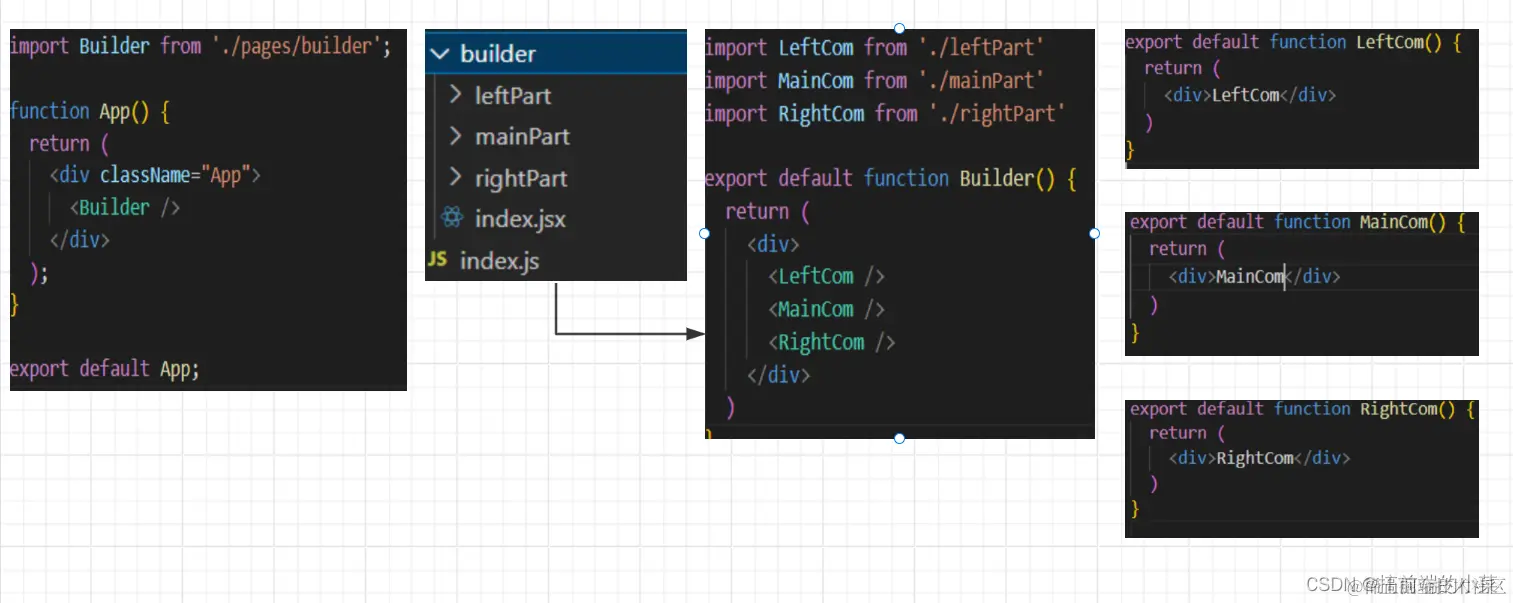
Task: Click the left-side selection handle of Builder code image
Action: point(704,233)
